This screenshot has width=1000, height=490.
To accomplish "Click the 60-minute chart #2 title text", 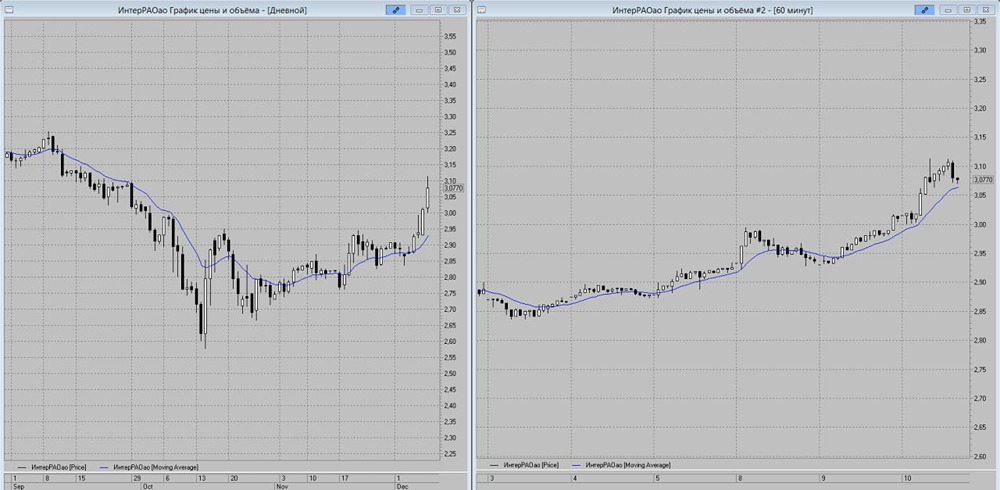I will pyautogui.click(x=712, y=10).
